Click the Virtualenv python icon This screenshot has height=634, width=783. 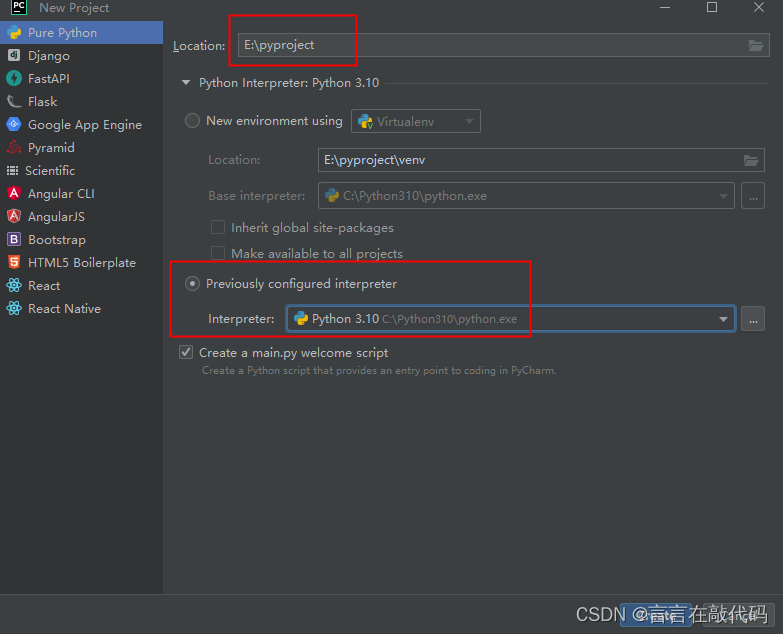(x=366, y=121)
